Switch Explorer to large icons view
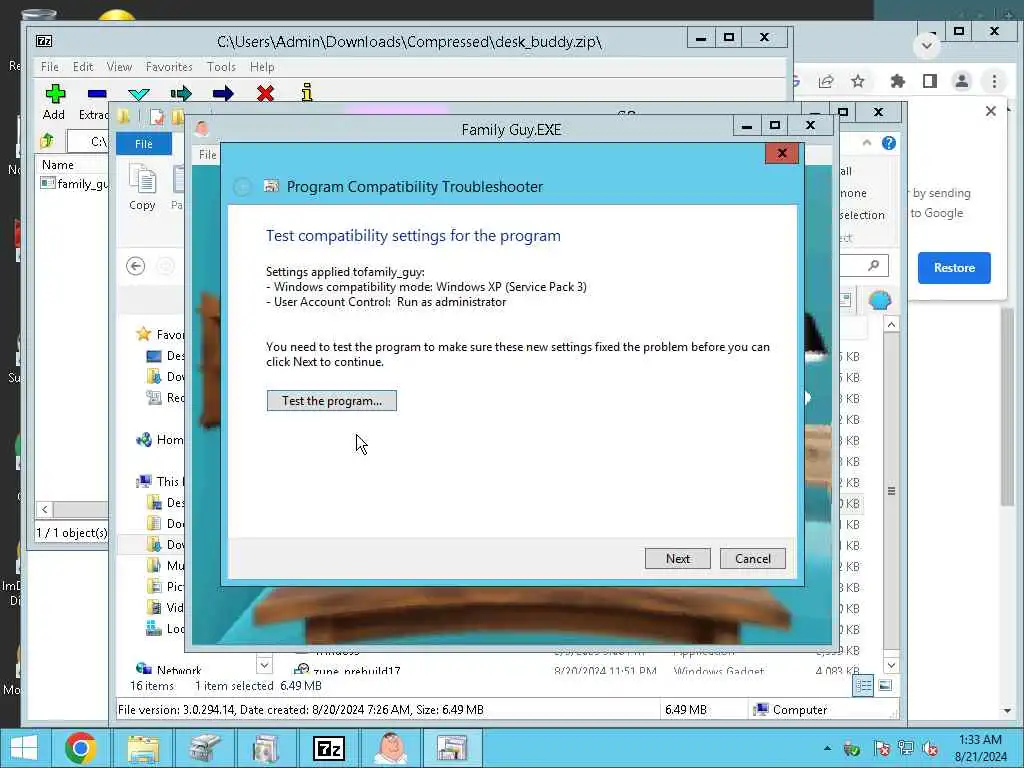The image size is (1024, 768). pyautogui.click(x=885, y=686)
